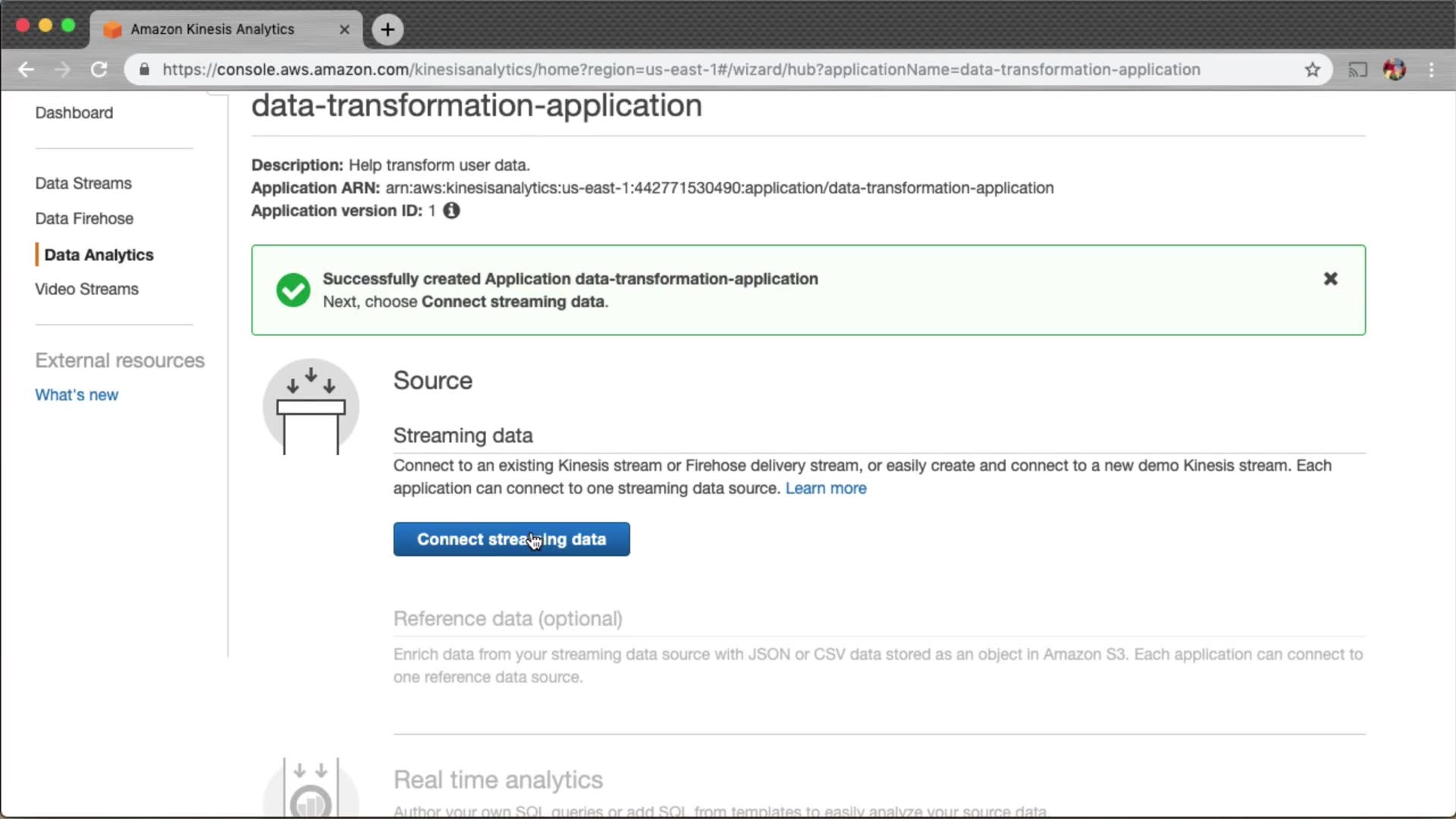1456x819 pixels.
Task: Click the green success checkmark icon
Action: tap(293, 290)
